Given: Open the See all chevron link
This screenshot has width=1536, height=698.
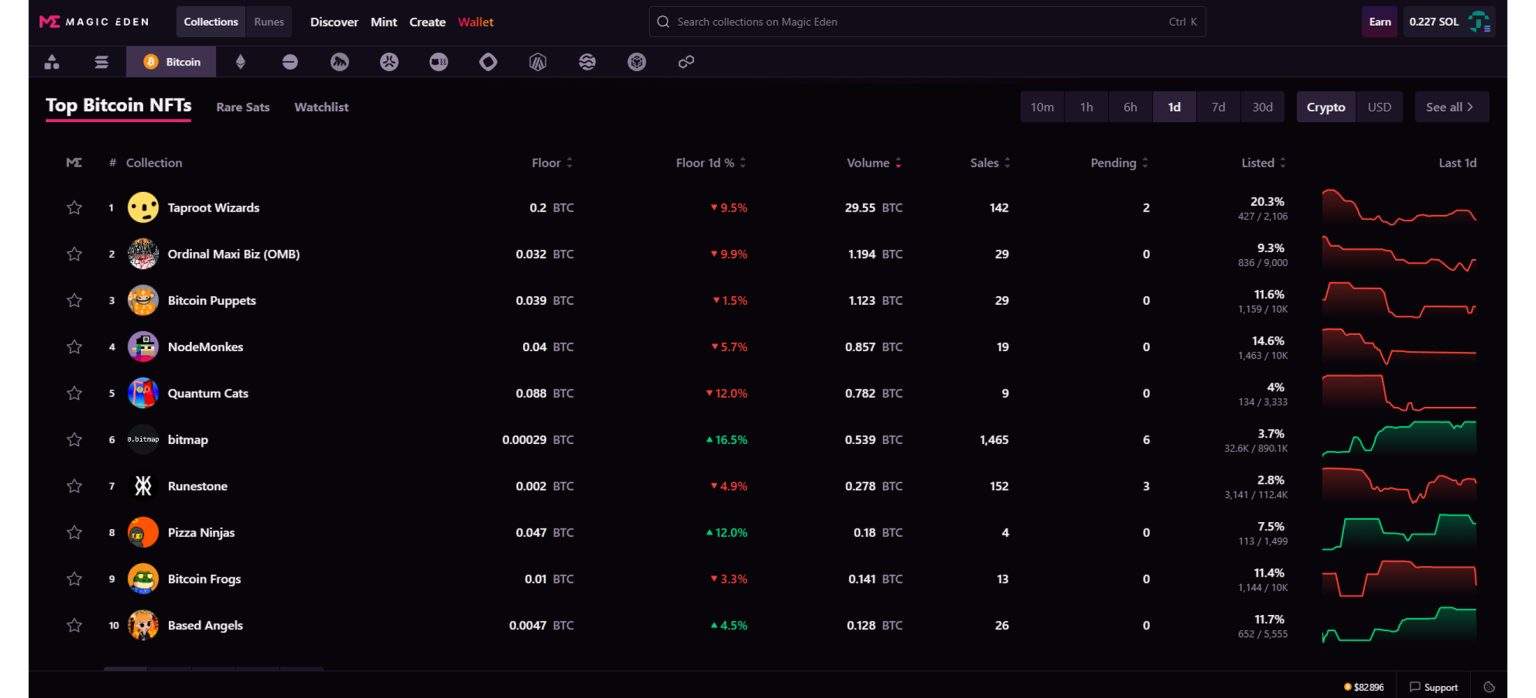Looking at the screenshot, I should (1451, 107).
